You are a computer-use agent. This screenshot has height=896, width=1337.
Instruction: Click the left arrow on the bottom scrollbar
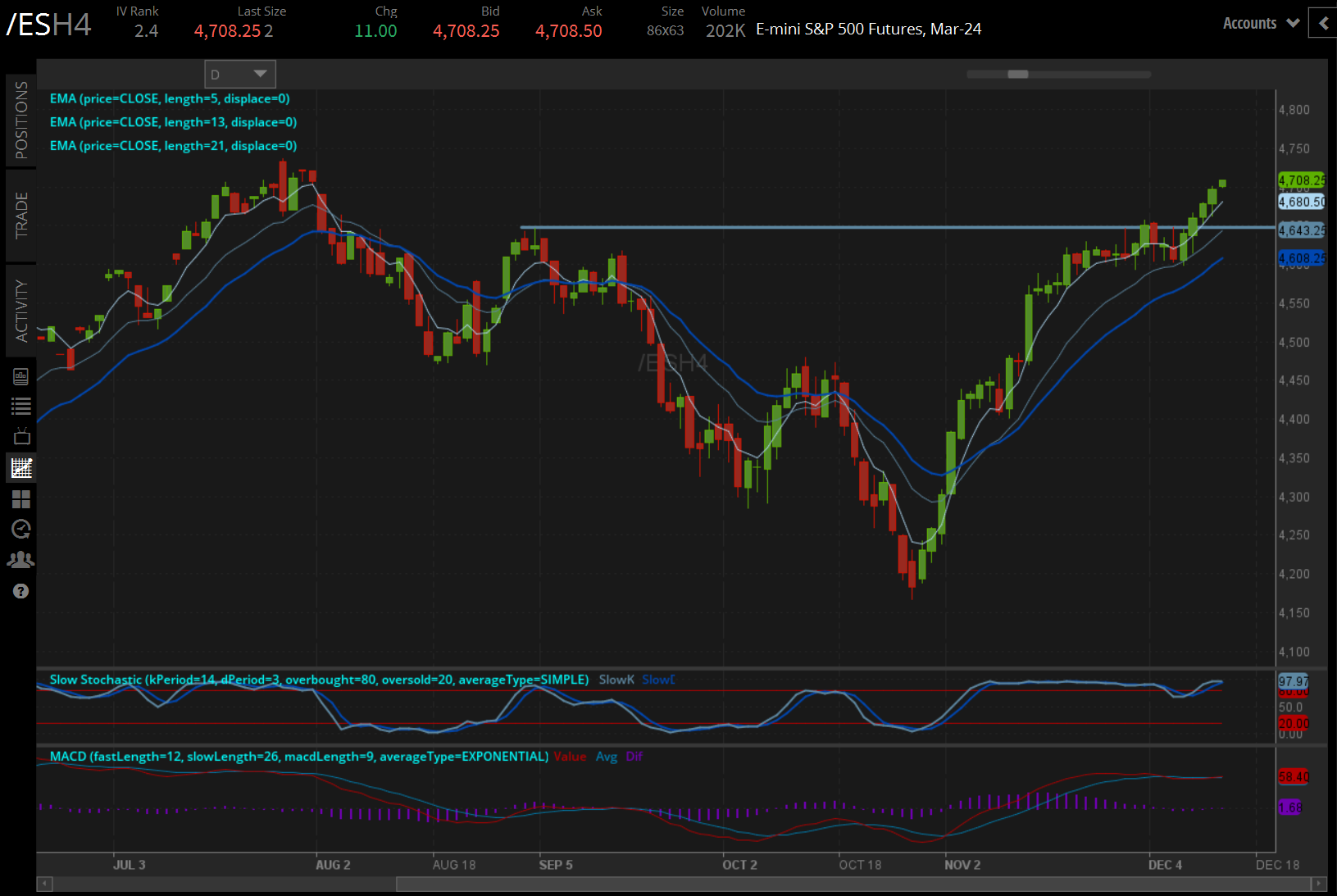point(45,884)
